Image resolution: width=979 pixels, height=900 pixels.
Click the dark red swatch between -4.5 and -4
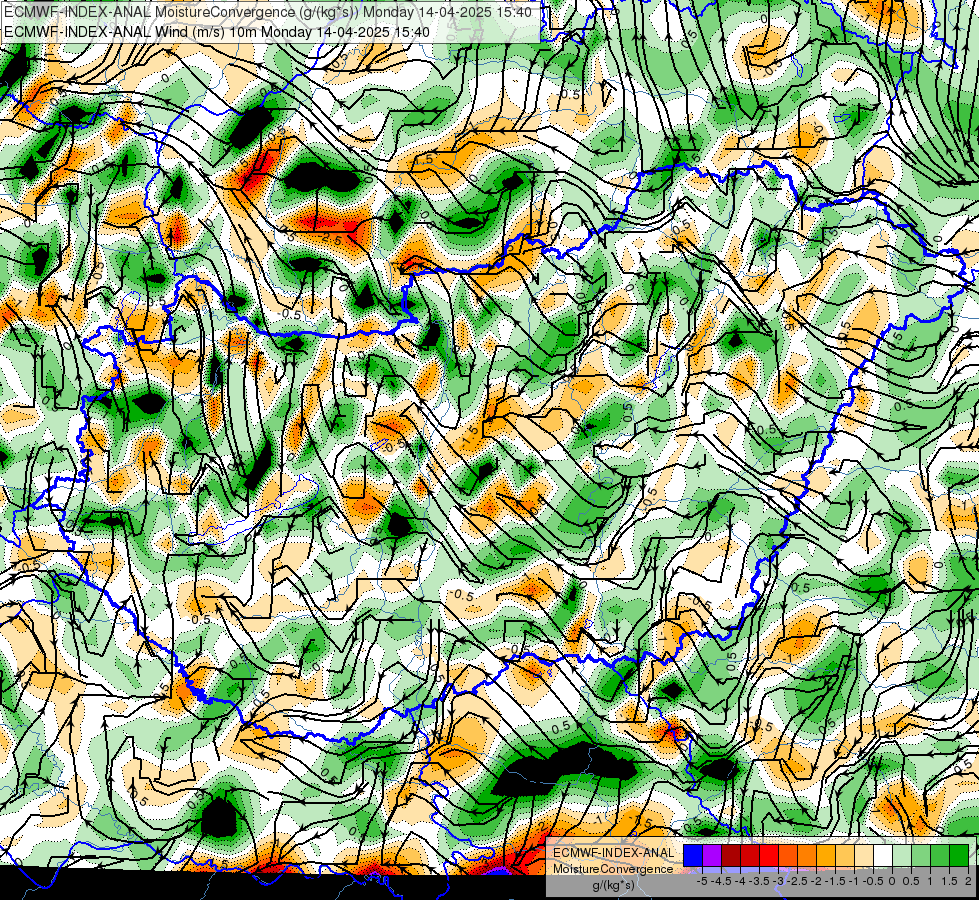pyautogui.click(x=731, y=856)
